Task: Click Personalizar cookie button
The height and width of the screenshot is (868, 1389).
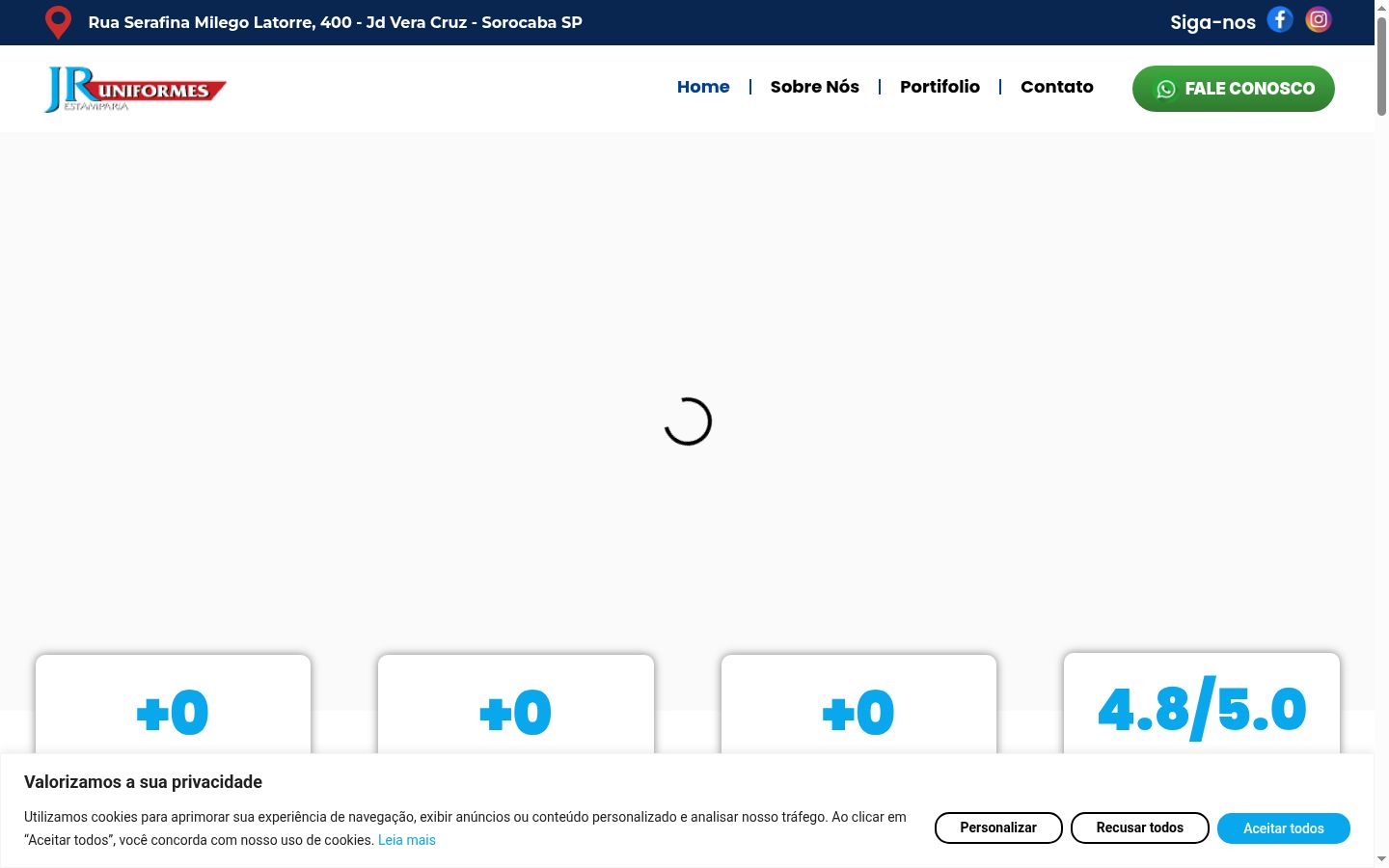Action: click(x=998, y=827)
